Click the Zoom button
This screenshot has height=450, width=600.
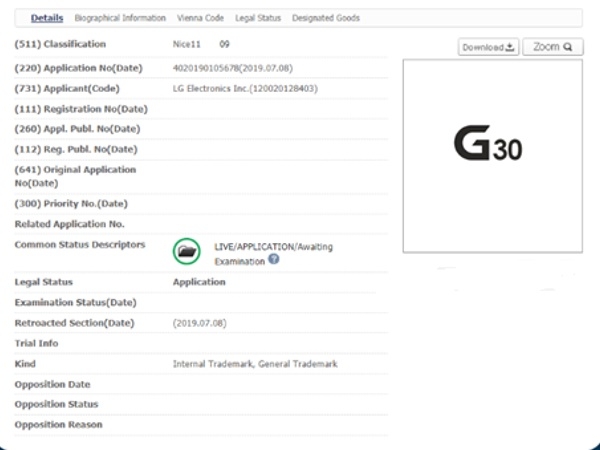click(x=553, y=47)
